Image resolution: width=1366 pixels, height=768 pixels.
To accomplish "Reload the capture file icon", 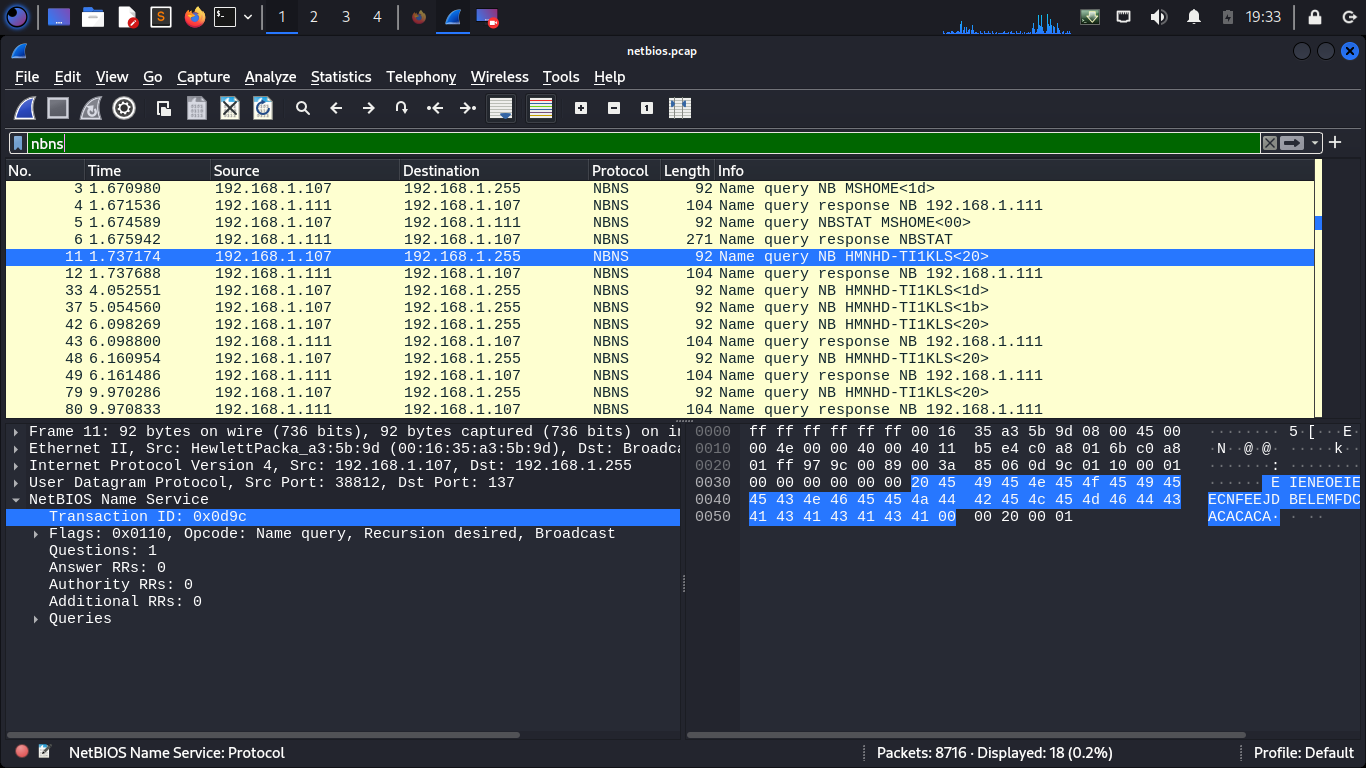I will (263, 108).
